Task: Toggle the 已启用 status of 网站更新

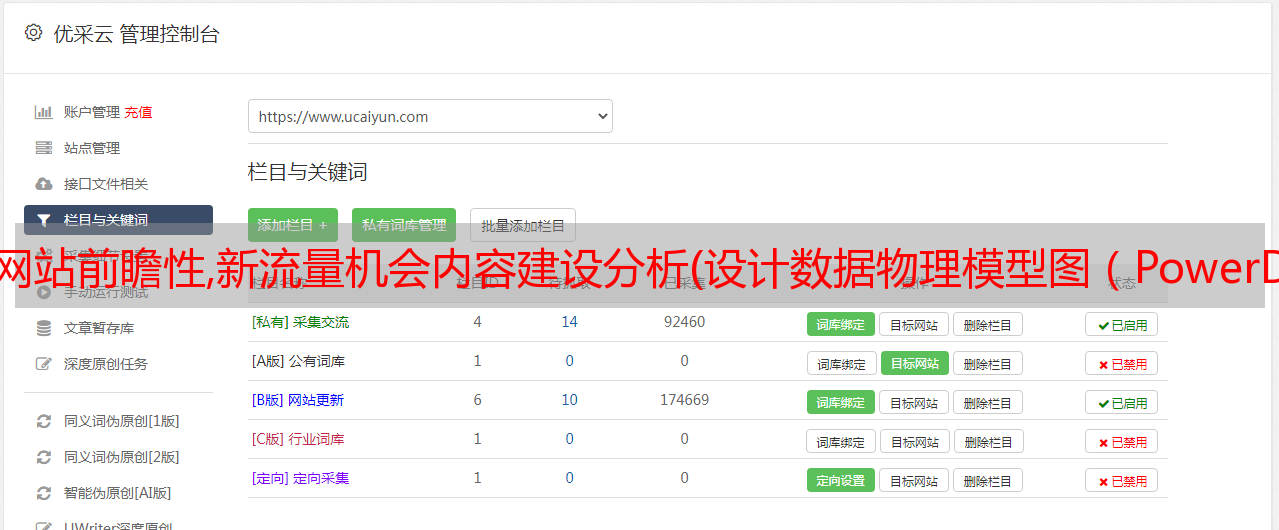Action: coord(1122,402)
